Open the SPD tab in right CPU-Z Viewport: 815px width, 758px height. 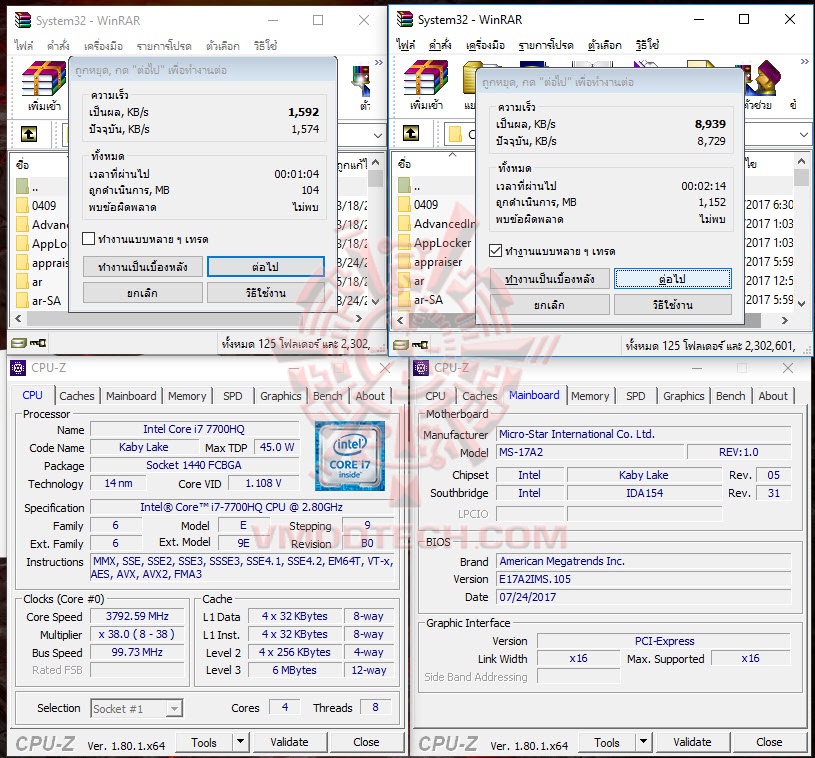tap(635, 396)
